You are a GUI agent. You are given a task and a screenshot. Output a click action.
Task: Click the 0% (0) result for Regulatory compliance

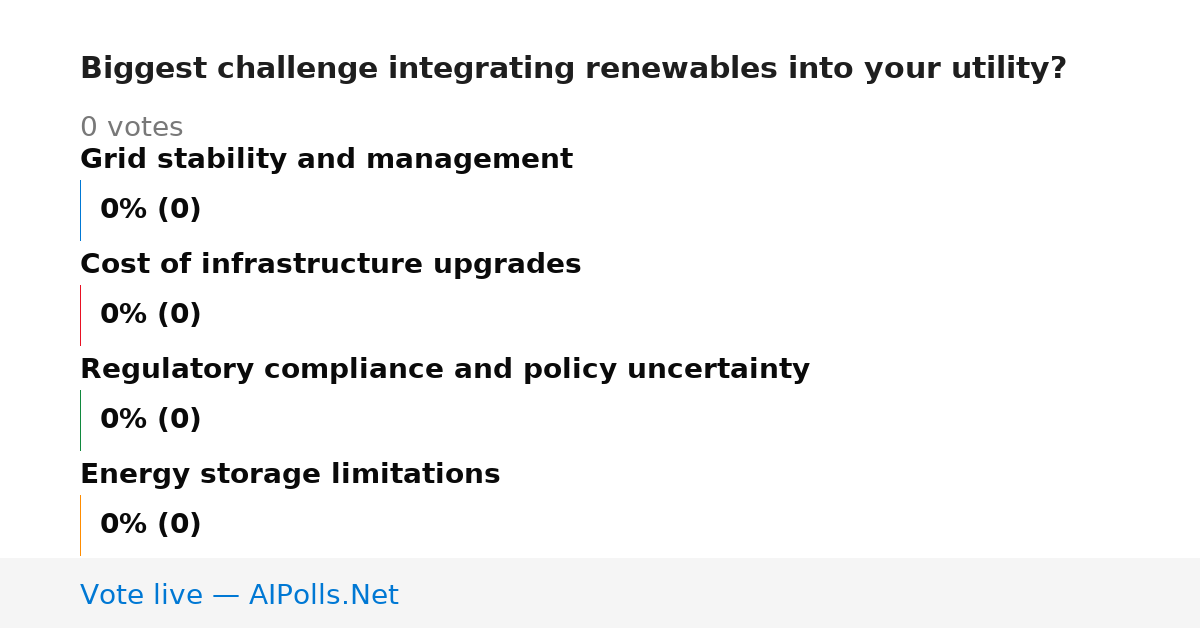coord(150,420)
